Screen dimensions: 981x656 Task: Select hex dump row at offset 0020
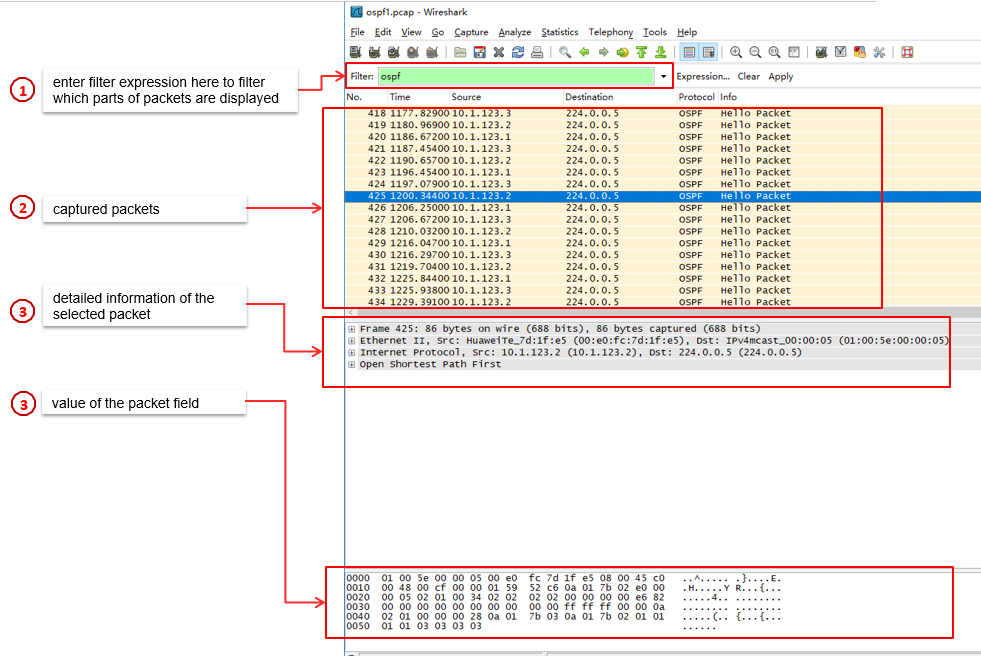[x=564, y=597]
